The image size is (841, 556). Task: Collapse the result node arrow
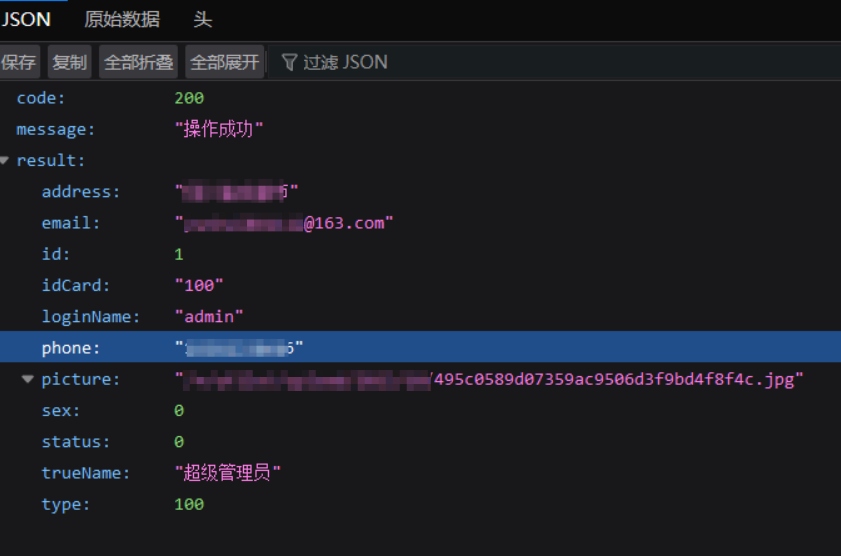point(5,160)
